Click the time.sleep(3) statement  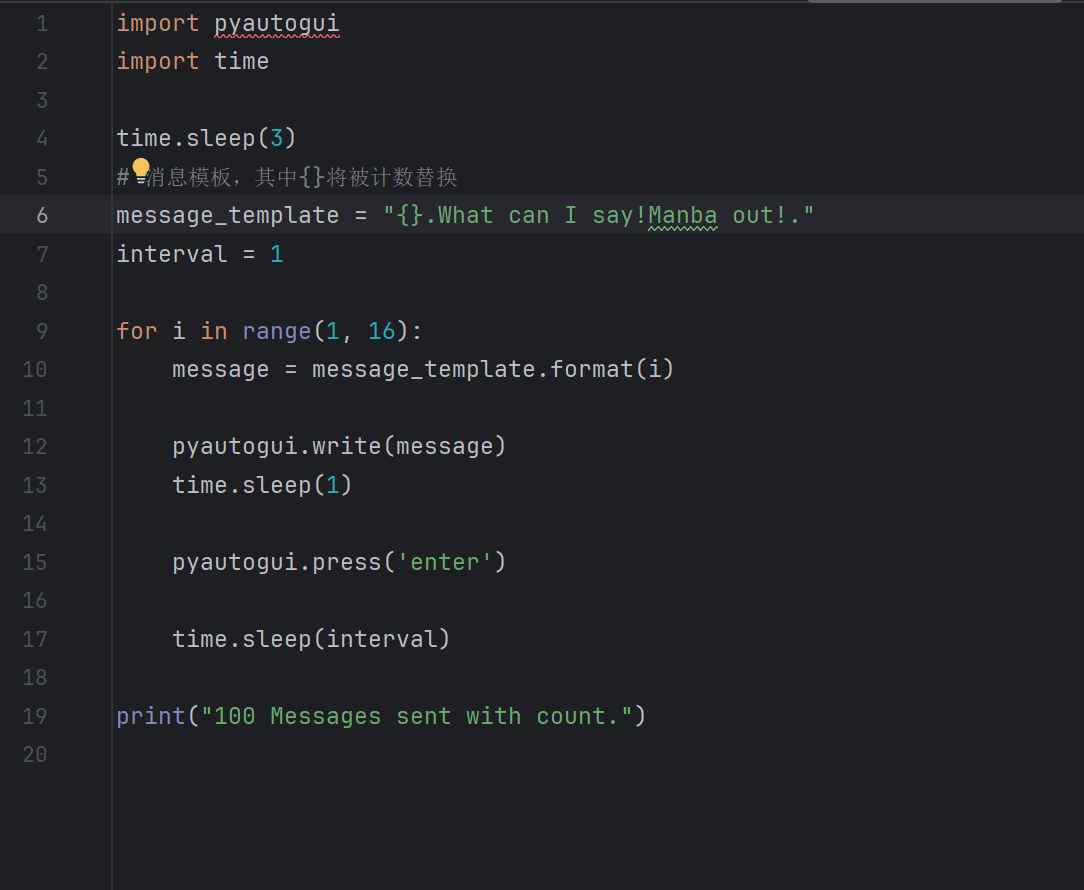point(206,138)
